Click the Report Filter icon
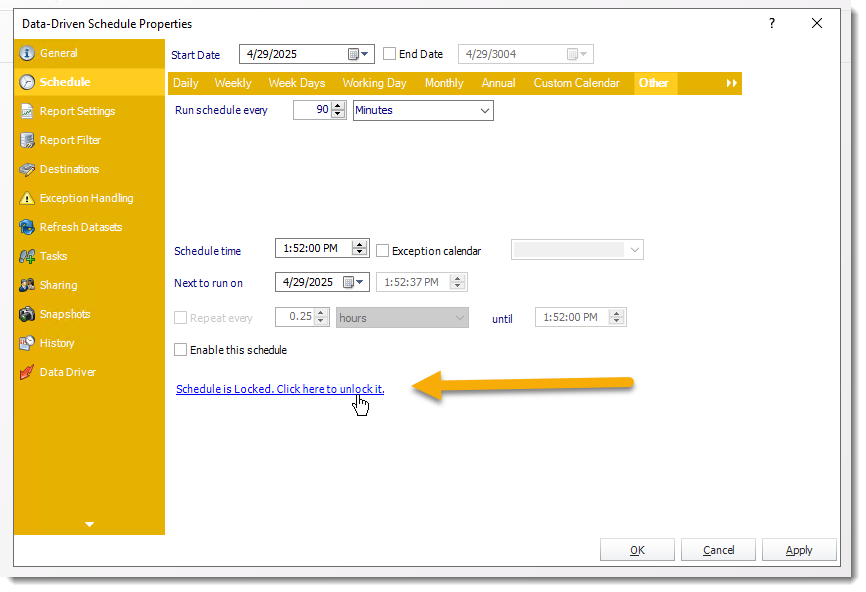 pos(27,140)
